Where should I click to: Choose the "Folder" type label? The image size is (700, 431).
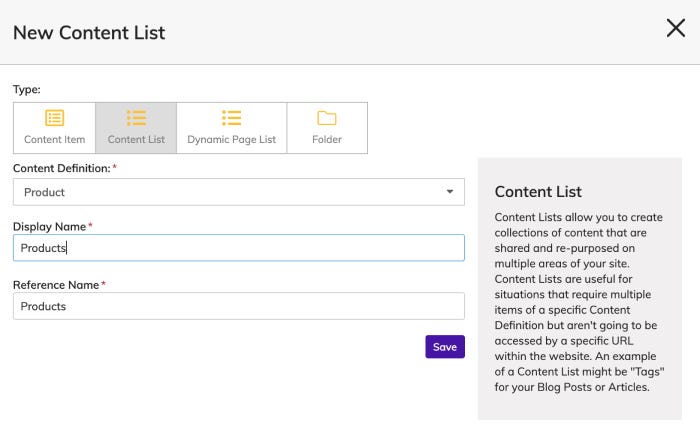click(327, 140)
